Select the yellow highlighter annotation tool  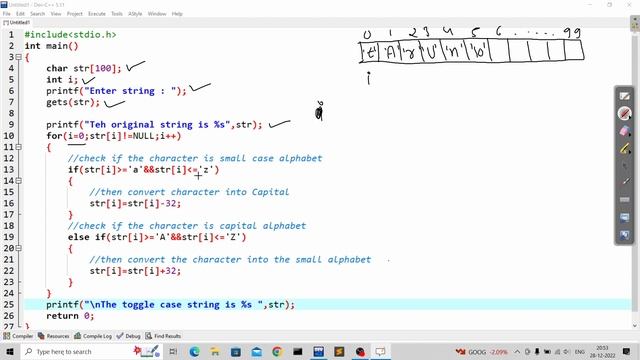[624, 149]
